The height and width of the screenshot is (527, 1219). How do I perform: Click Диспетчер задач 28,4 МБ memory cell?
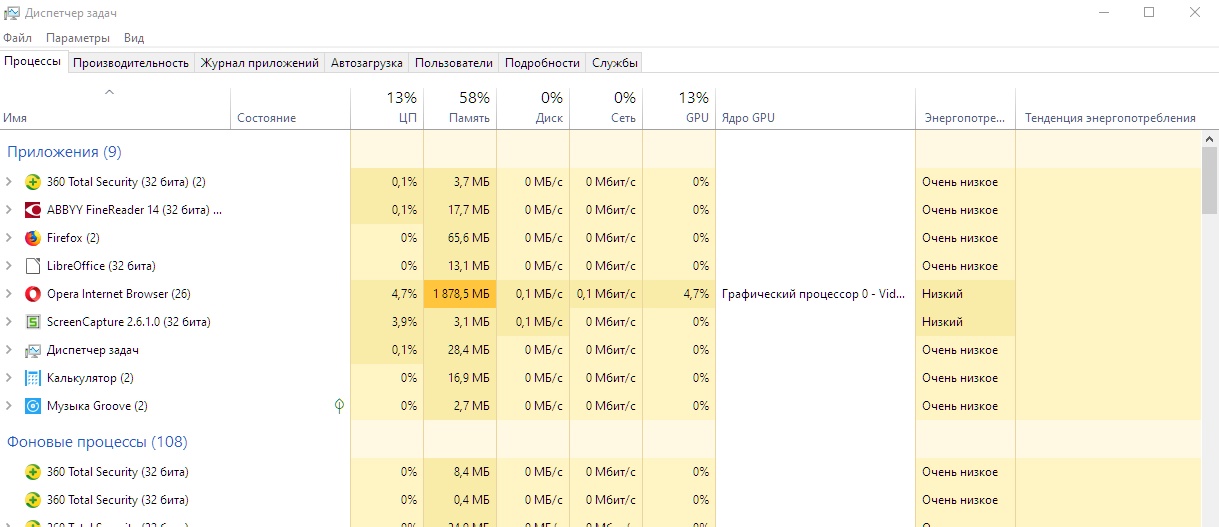pos(460,350)
